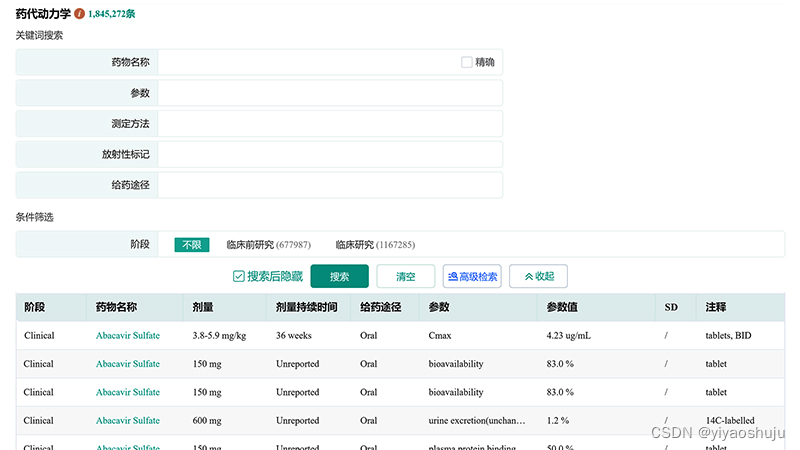
Task: Focus the 给药途径 input field
Action: click(x=330, y=185)
